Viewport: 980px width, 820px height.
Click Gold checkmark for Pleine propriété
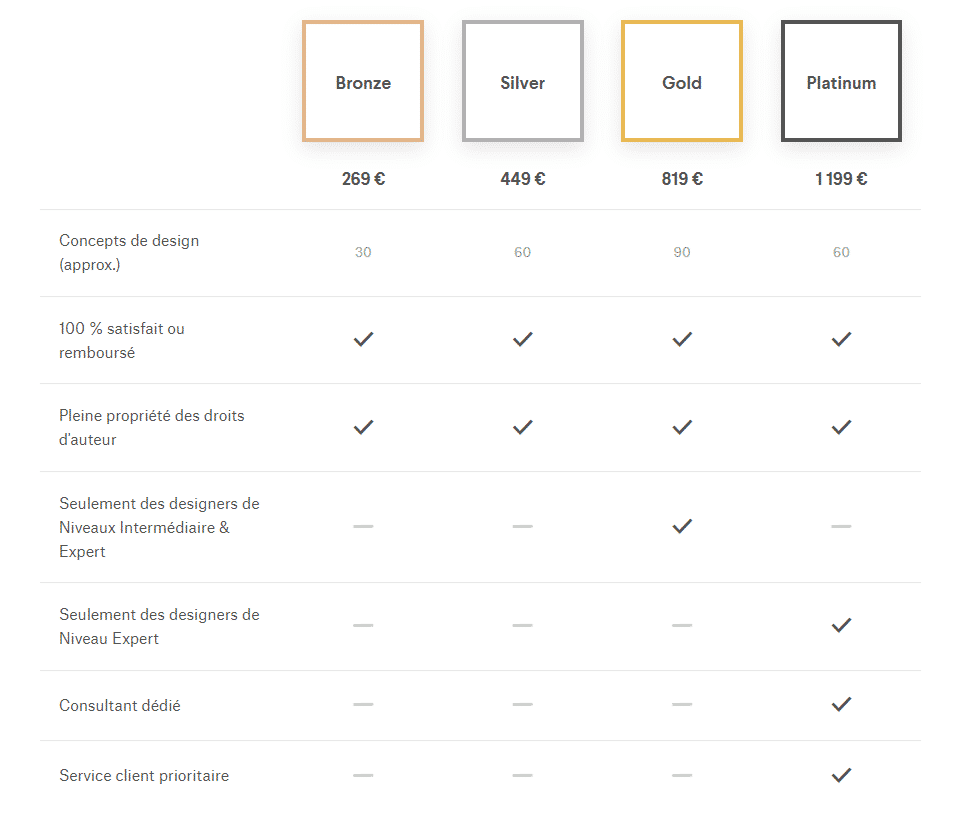coord(682,427)
